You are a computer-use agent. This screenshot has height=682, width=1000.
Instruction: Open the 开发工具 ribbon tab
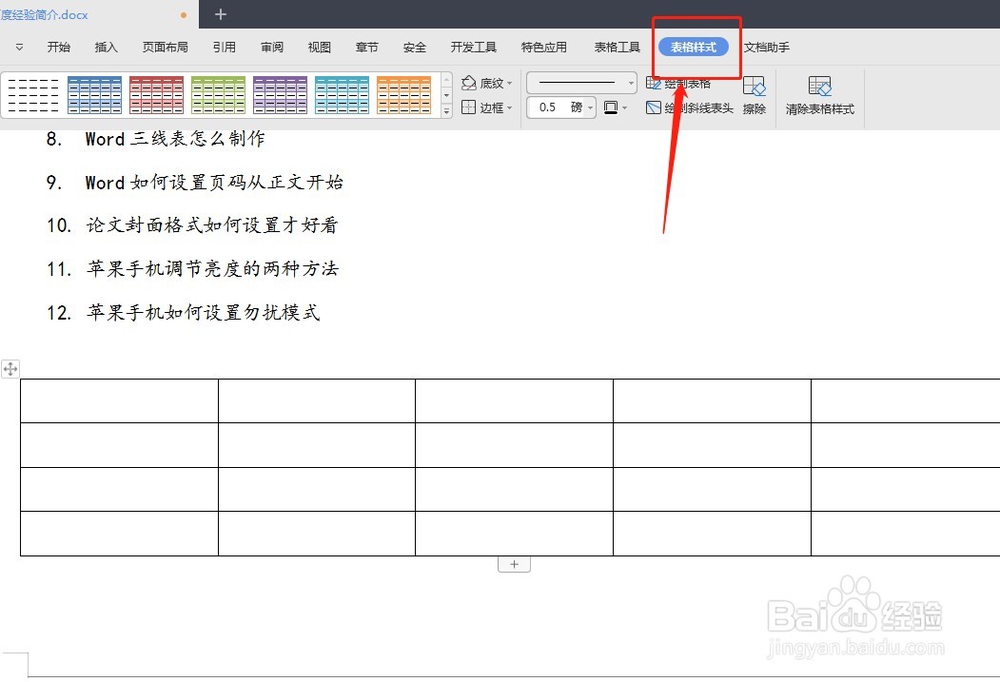point(473,46)
